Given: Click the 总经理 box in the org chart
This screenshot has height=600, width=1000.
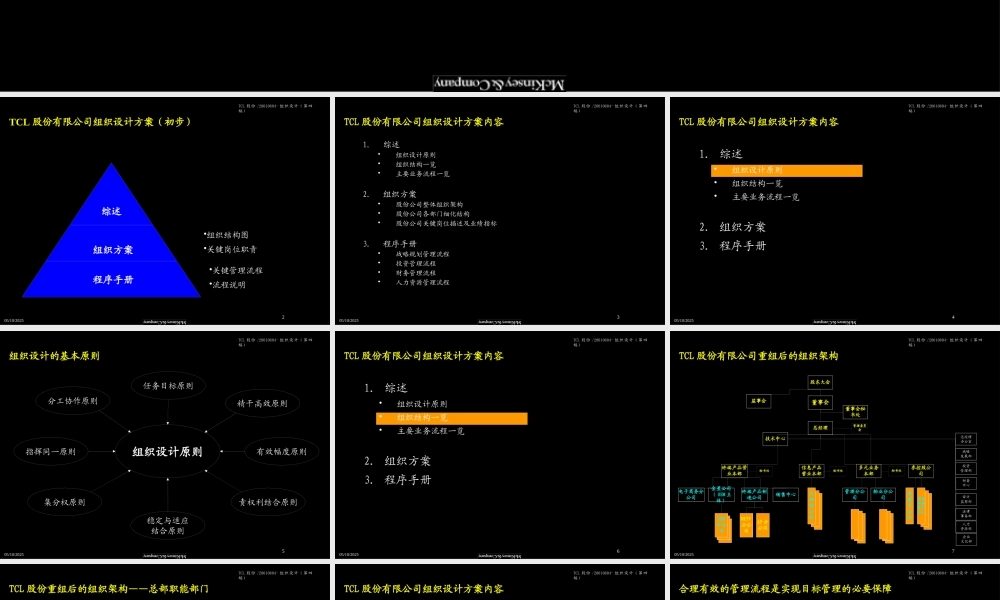Looking at the screenshot, I should pyautogui.click(x=820, y=428).
